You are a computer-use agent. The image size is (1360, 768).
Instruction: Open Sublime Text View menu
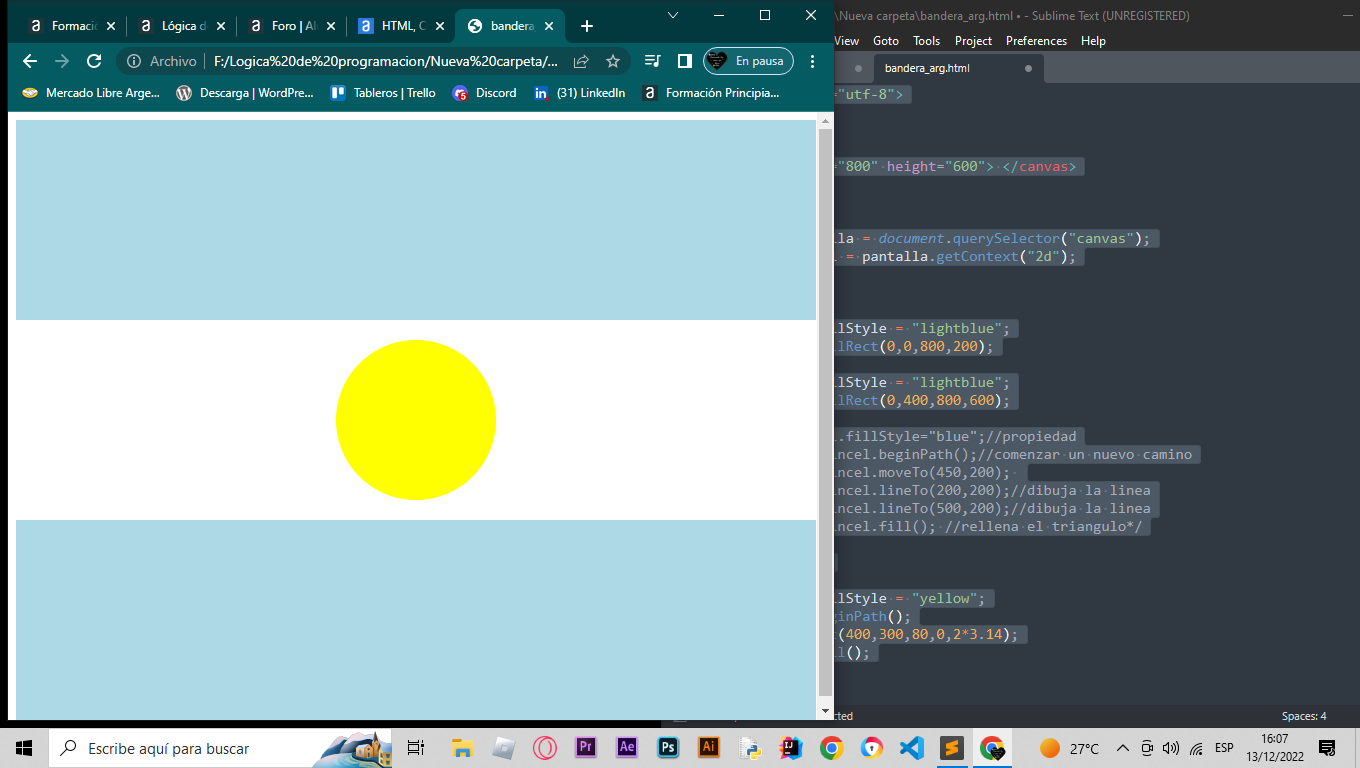click(x=847, y=41)
